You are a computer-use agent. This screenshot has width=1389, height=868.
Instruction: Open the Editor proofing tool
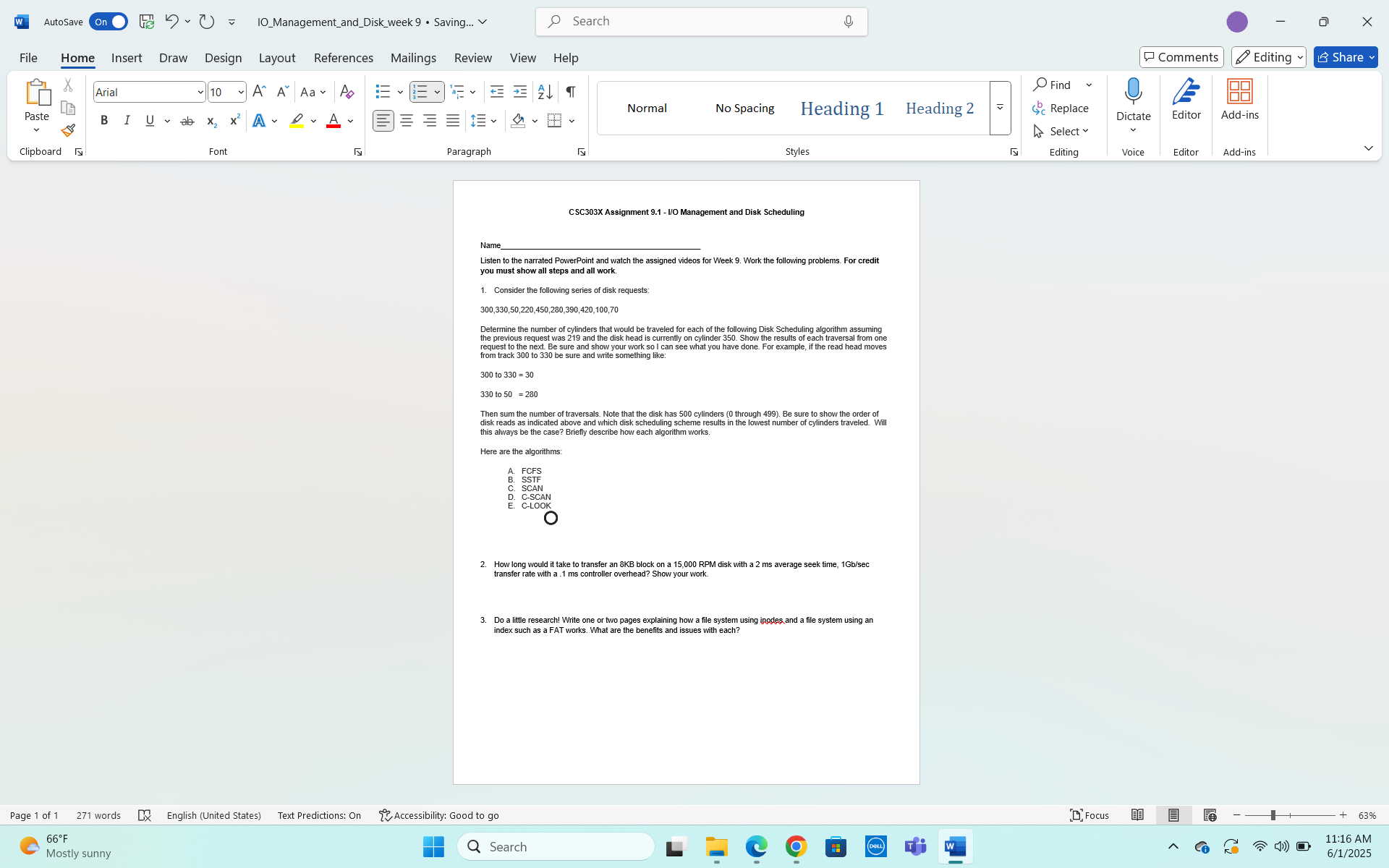1186,100
